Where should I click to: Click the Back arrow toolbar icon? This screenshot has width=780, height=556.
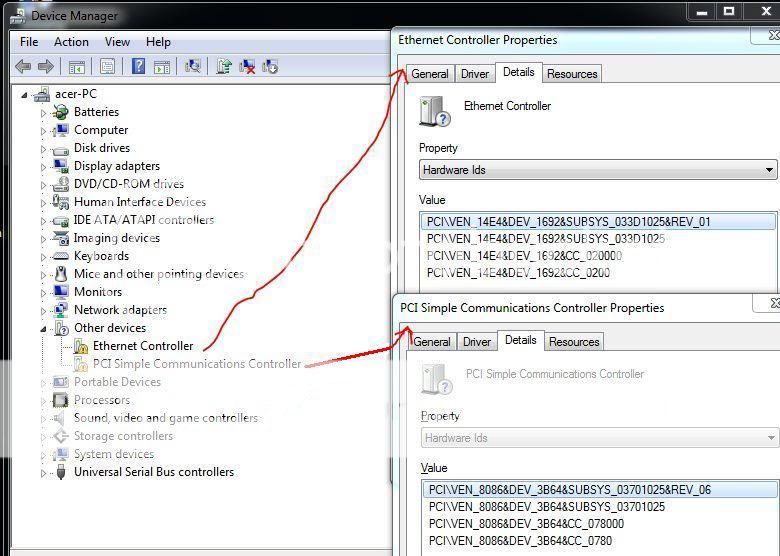tap(23, 67)
